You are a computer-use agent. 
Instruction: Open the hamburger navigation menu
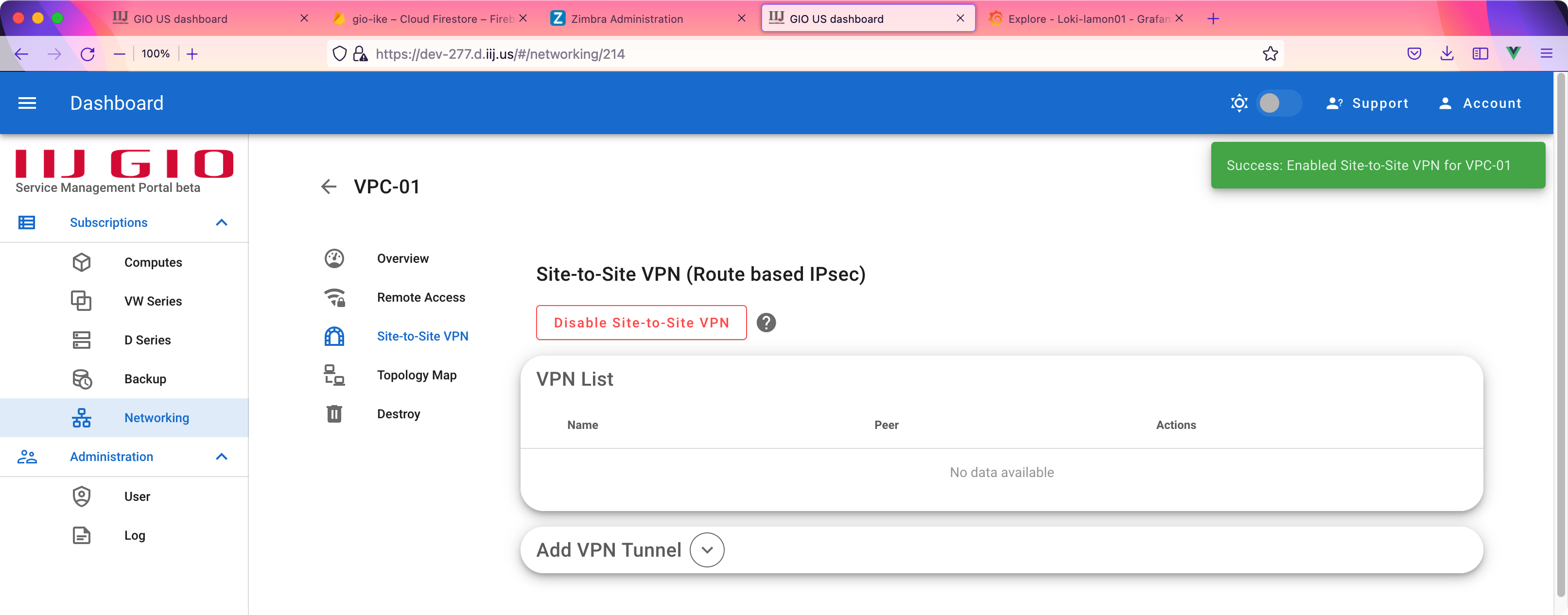(27, 103)
